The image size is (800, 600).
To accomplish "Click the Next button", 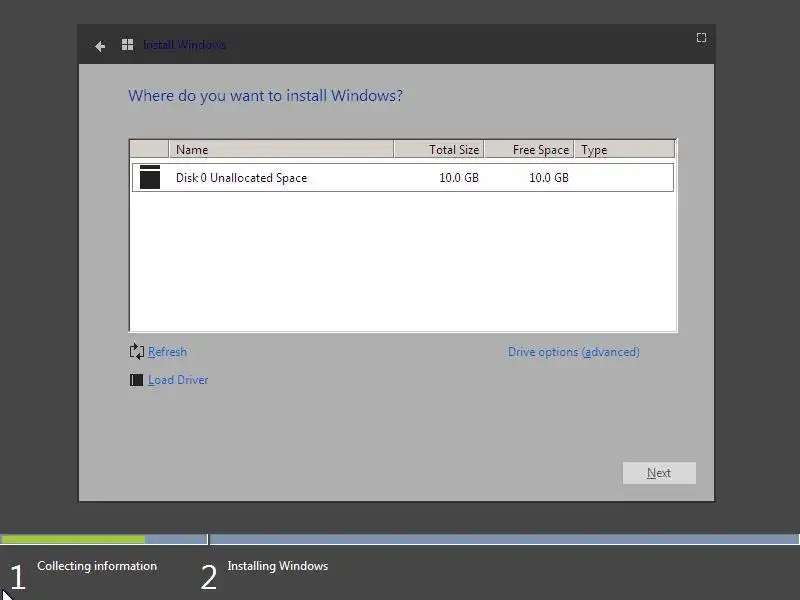I will coord(659,473).
